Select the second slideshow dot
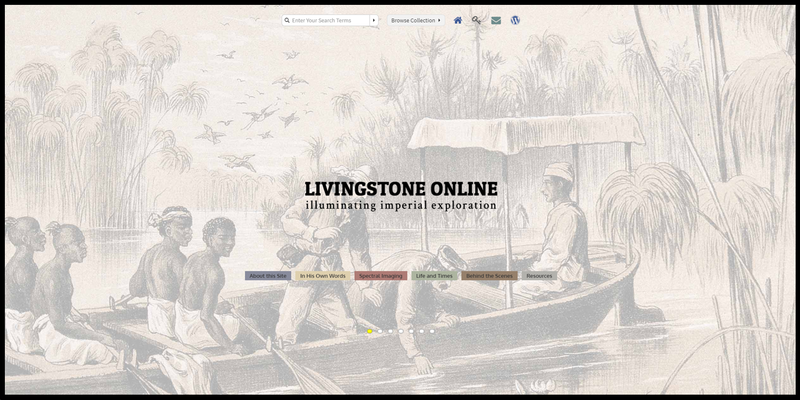Image resolution: width=800 pixels, height=400 pixels. [x=380, y=331]
